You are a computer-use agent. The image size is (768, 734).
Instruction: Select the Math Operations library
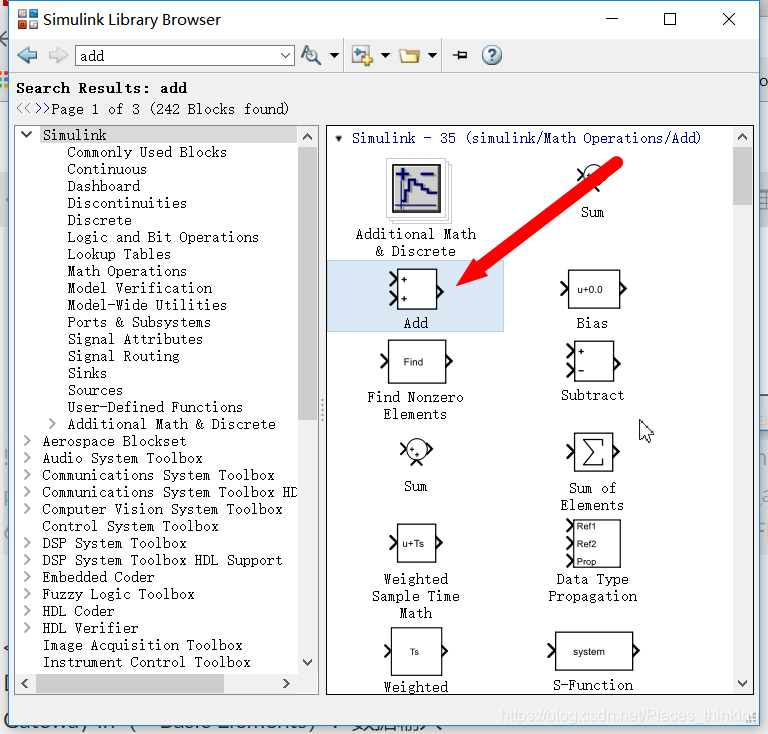[x=127, y=271]
